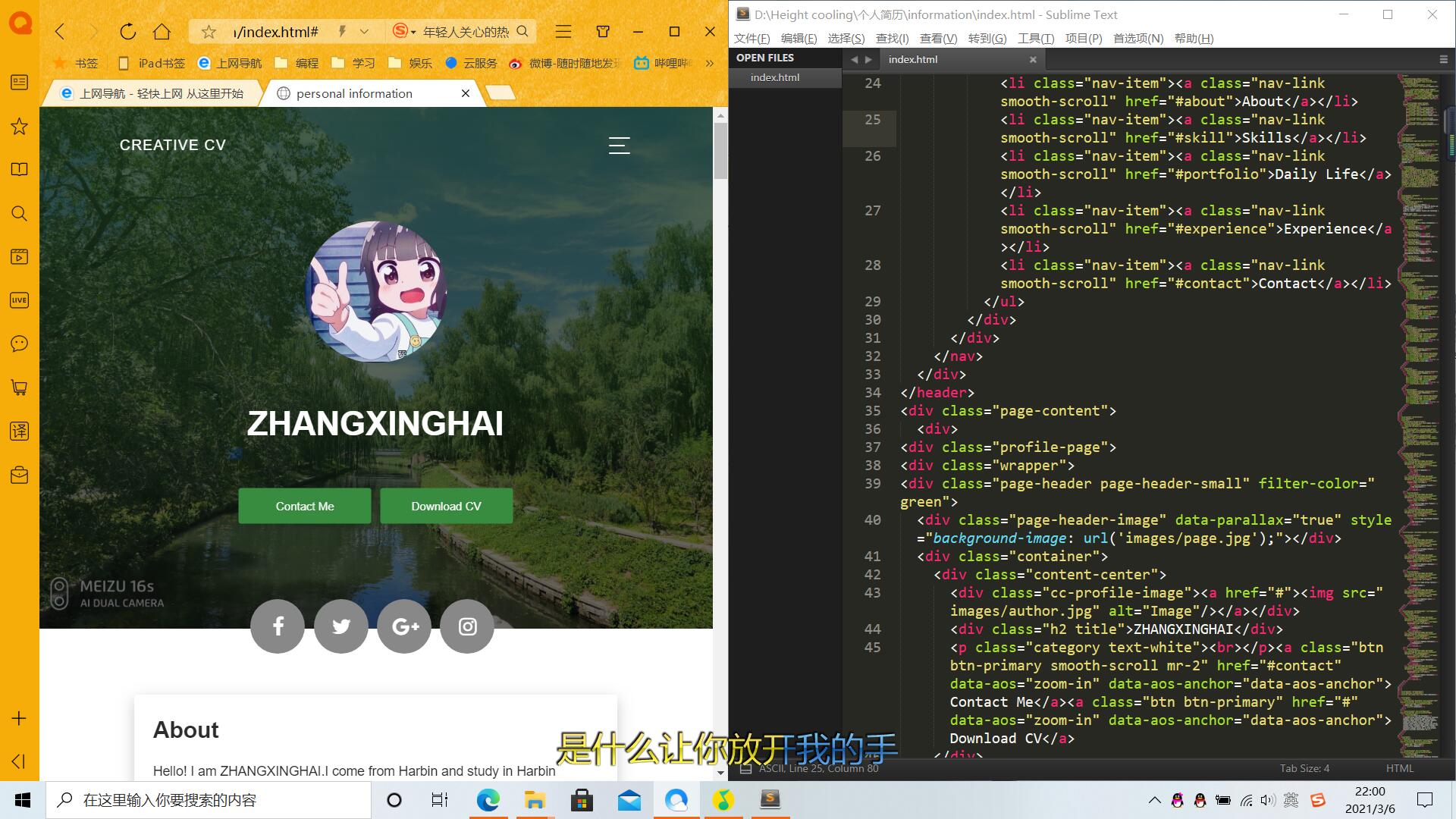Change Tab Size: 4 setting
The height and width of the screenshot is (819, 1456).
point(1304,768)
